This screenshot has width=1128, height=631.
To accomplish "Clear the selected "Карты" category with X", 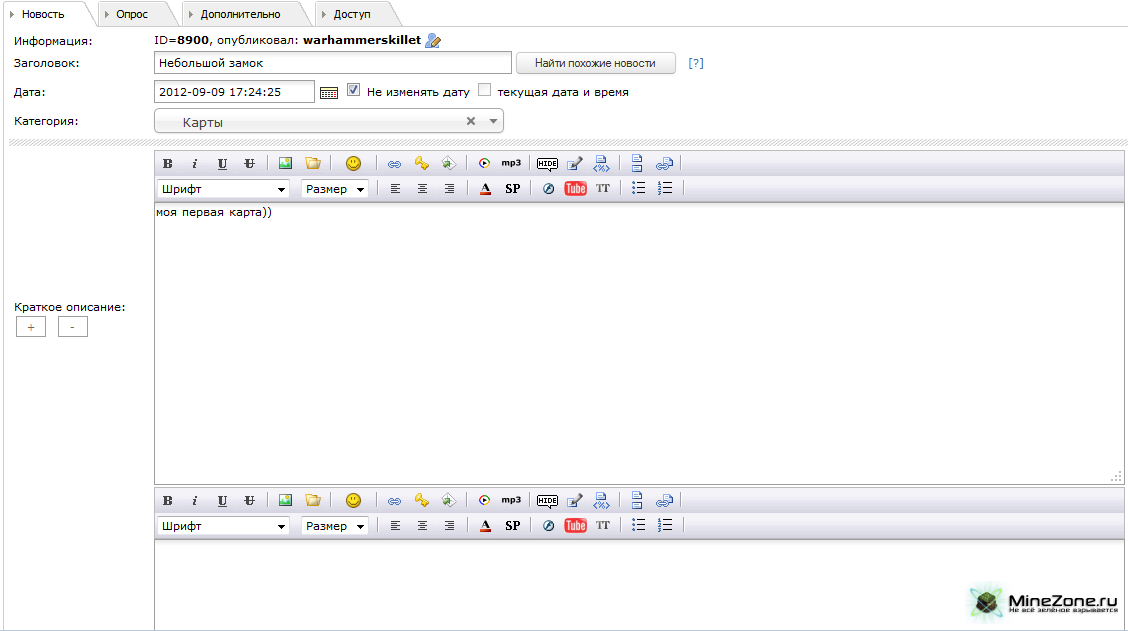I will 471,121.
